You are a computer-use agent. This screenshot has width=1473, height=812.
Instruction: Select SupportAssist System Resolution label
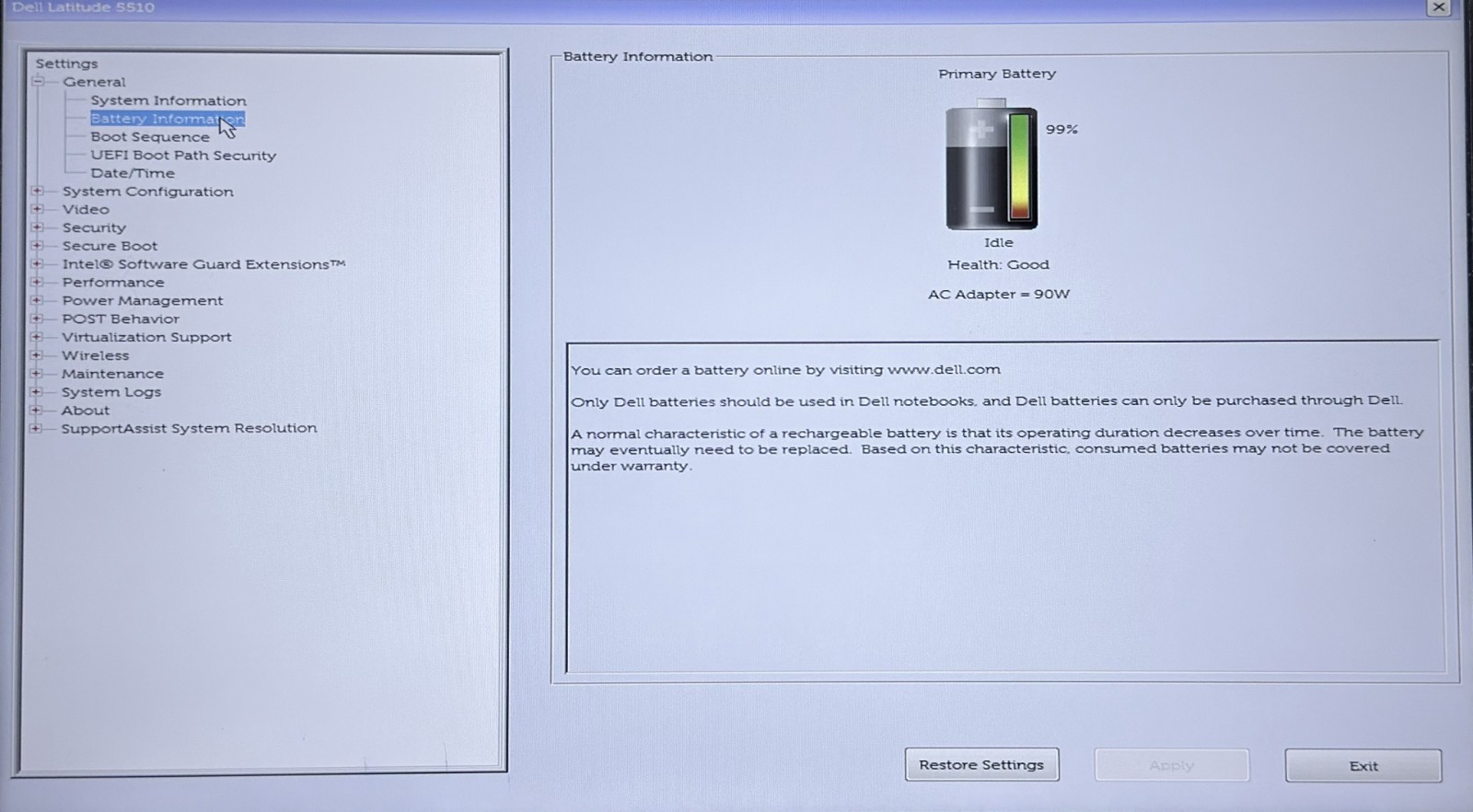[189, 428]
